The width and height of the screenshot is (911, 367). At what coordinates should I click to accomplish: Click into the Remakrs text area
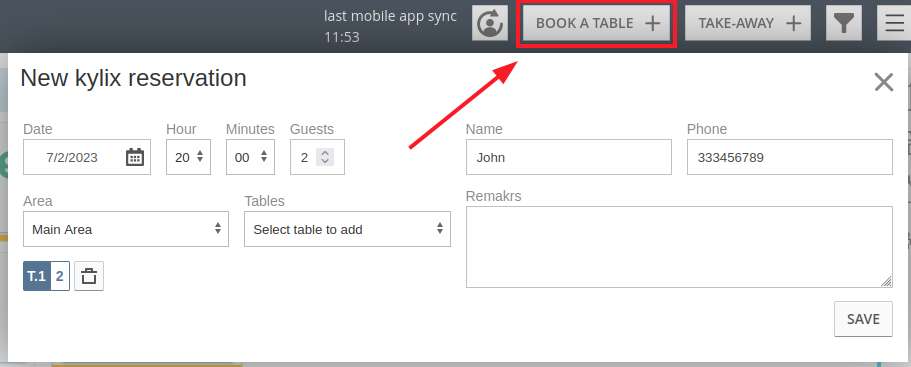[679, 247]
